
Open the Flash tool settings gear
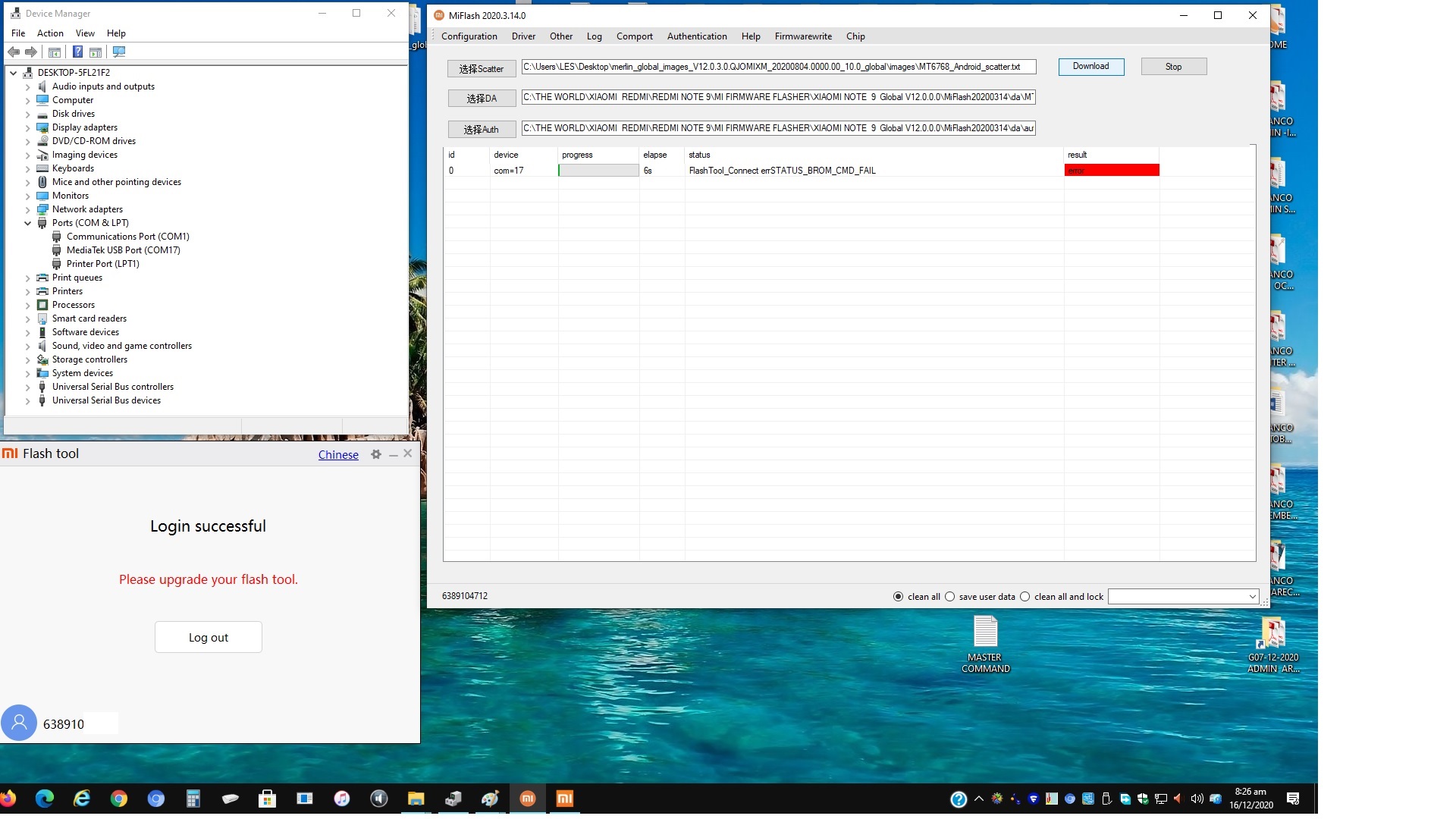[376, 454]
